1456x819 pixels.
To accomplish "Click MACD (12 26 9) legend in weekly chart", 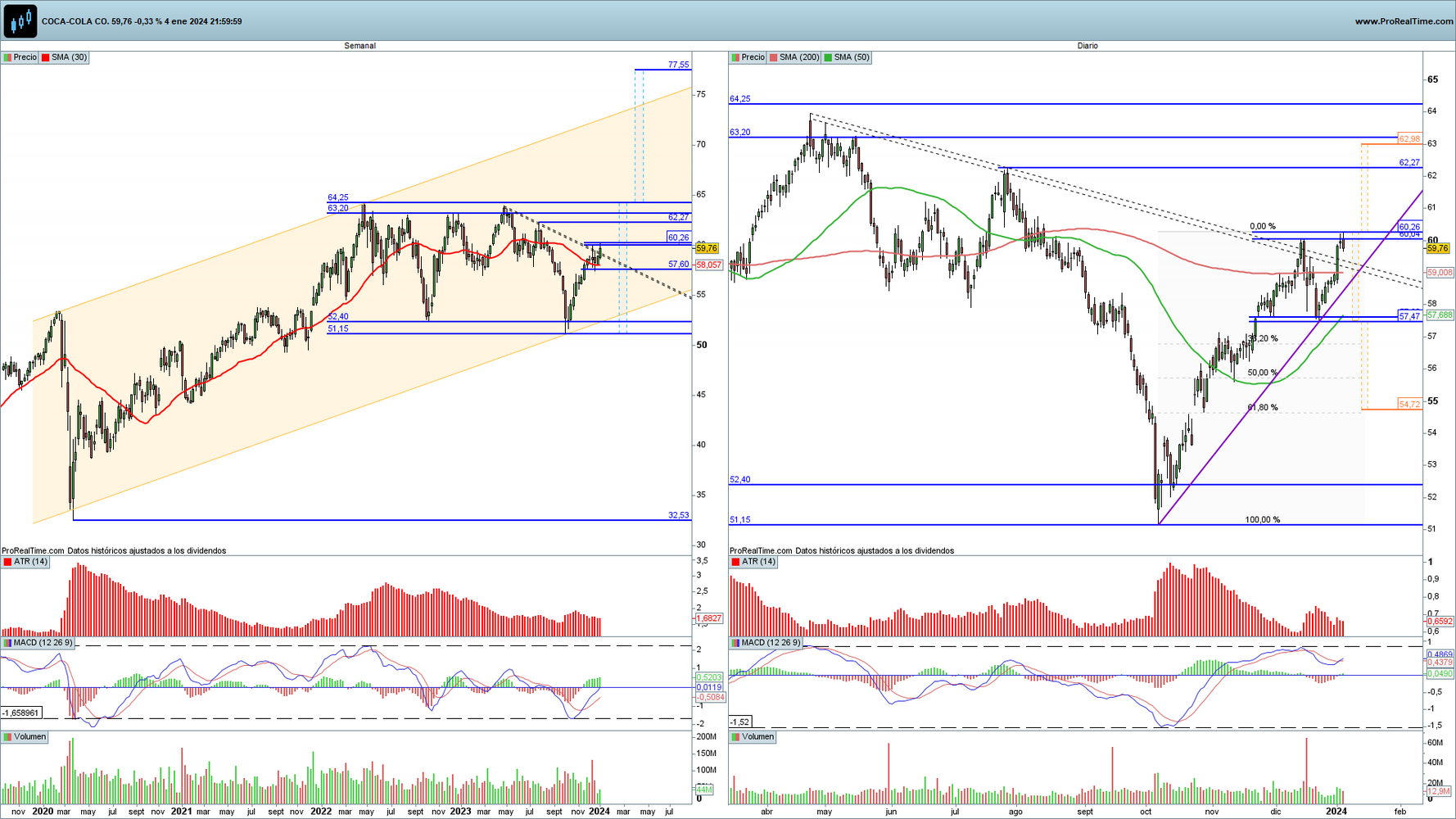I will (x=38, y=643).
